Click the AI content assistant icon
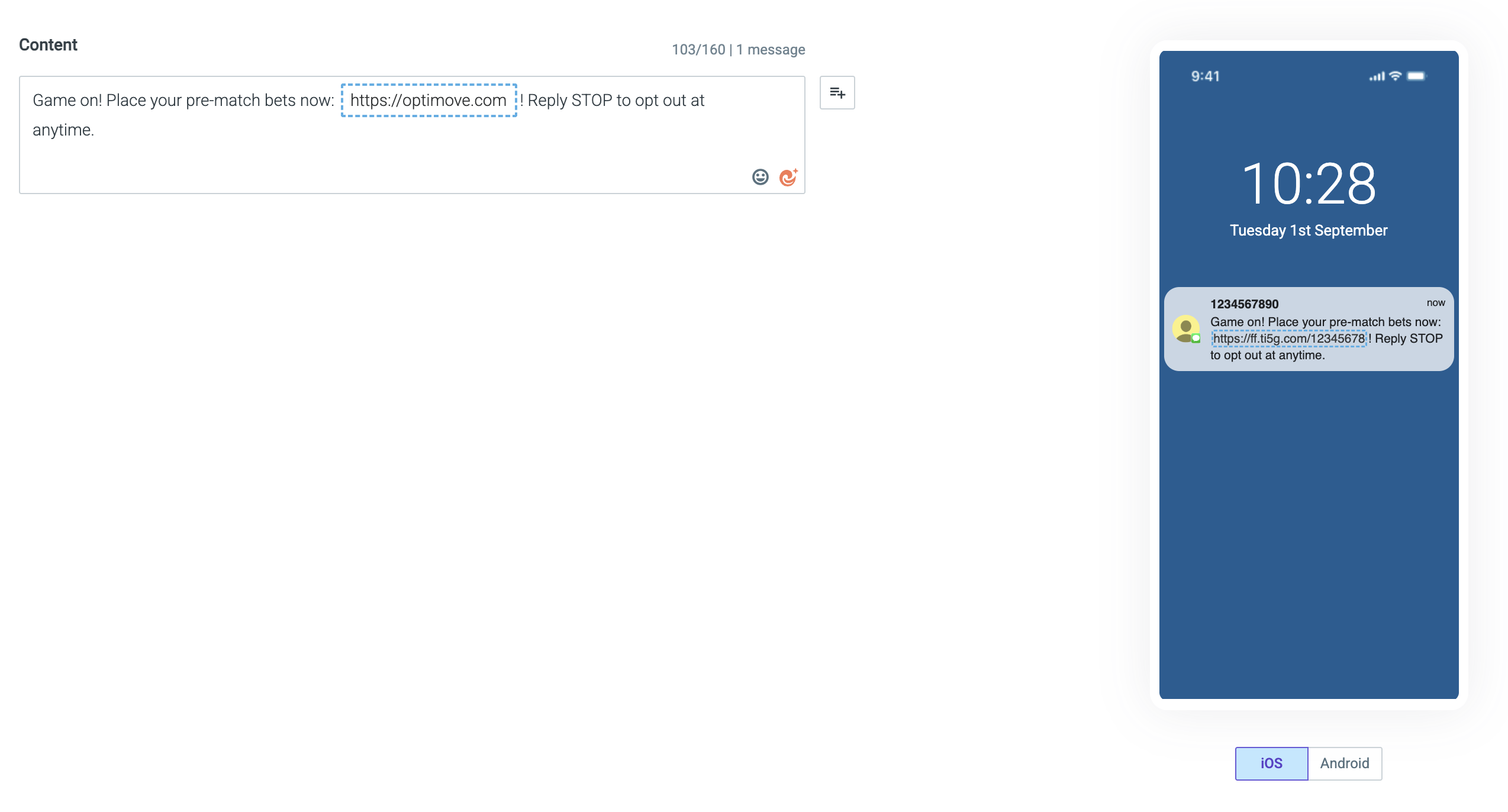Viewport: 1508px width, 812px height. point(788,177)
